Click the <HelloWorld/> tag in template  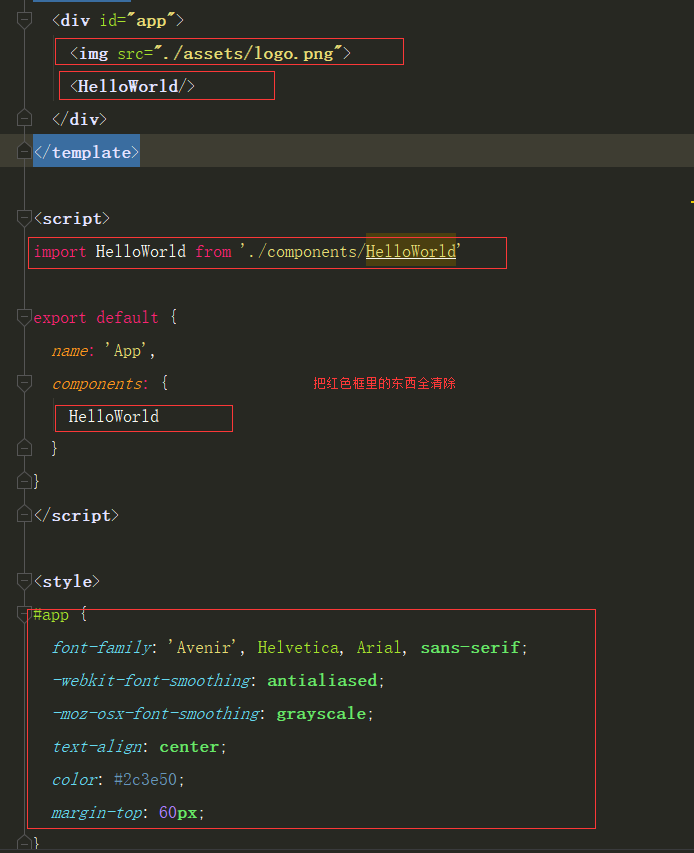tap(132, 86)
